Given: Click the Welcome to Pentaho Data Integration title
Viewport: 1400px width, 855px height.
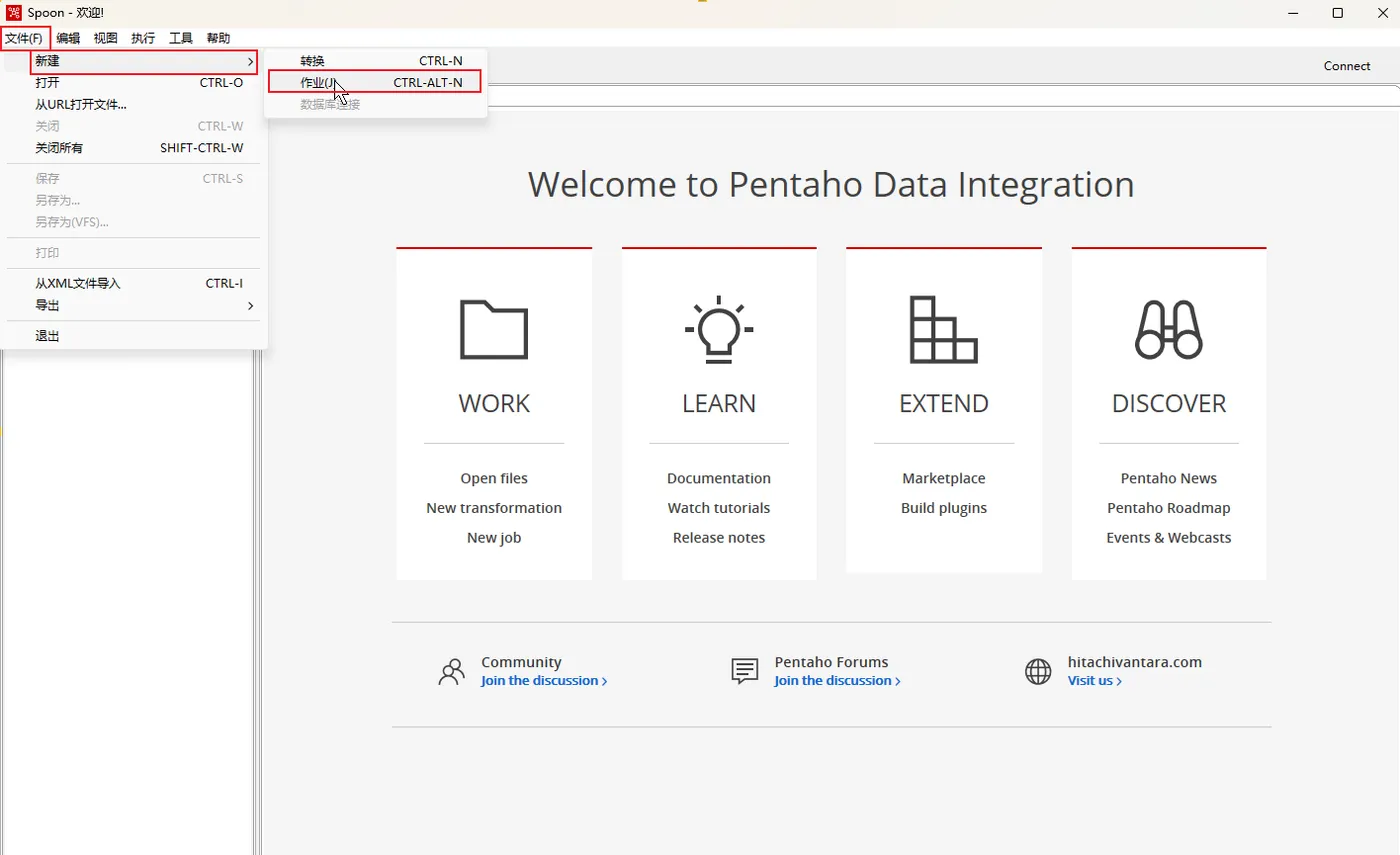Looking at the screenshot, I should (x=831, y=185).
